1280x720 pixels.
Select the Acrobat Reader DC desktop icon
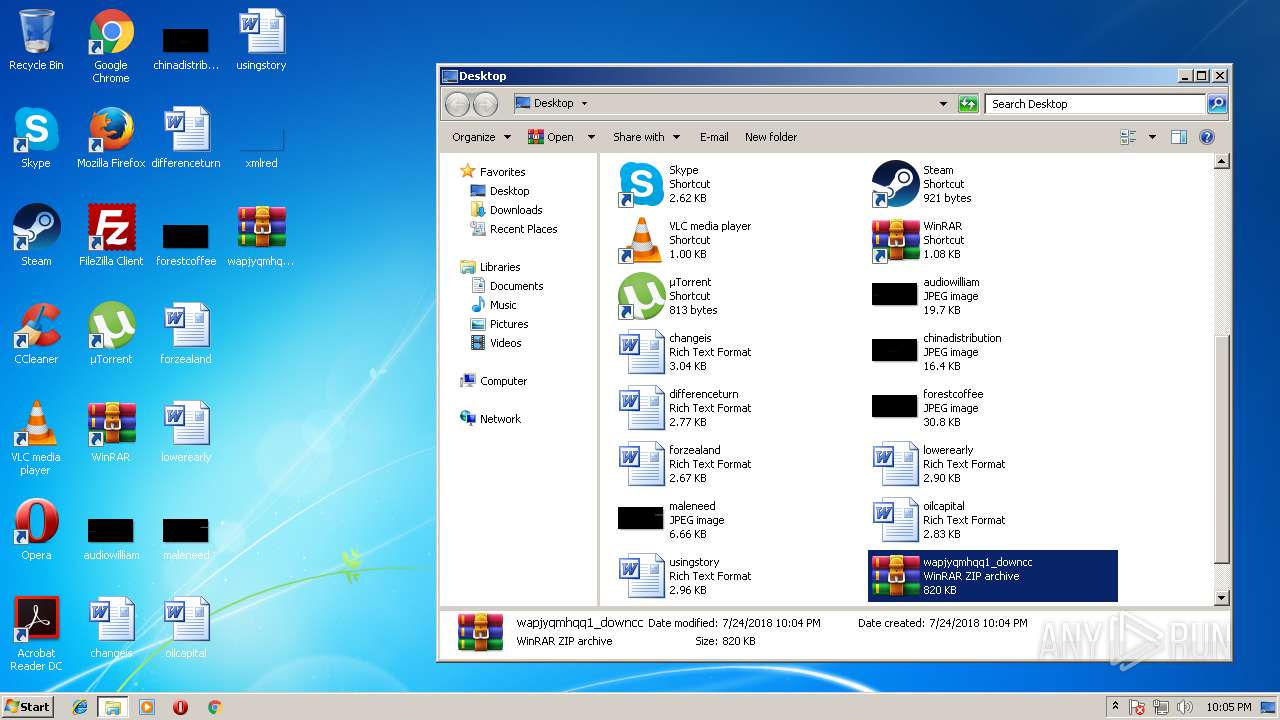(x=36, y=634)
